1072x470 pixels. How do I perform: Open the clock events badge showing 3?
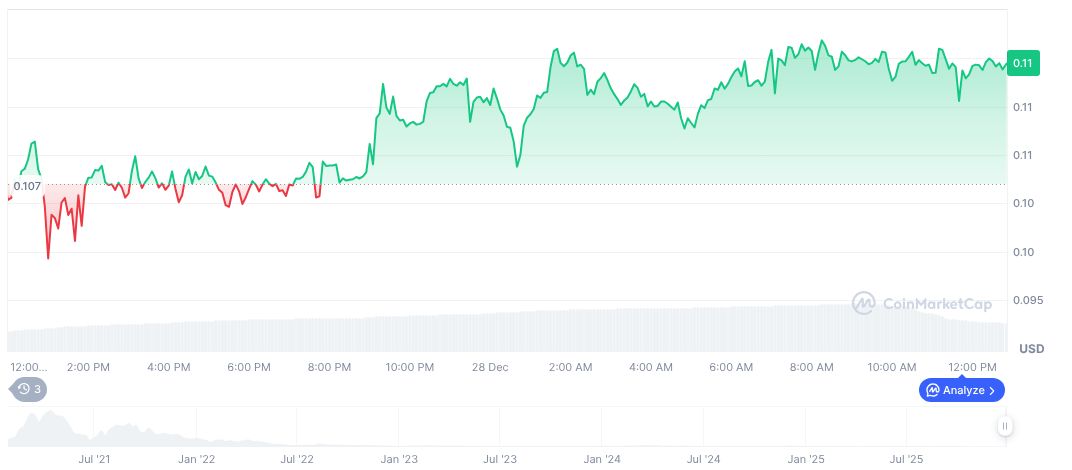pyautogui.click(x=30, y=389)
